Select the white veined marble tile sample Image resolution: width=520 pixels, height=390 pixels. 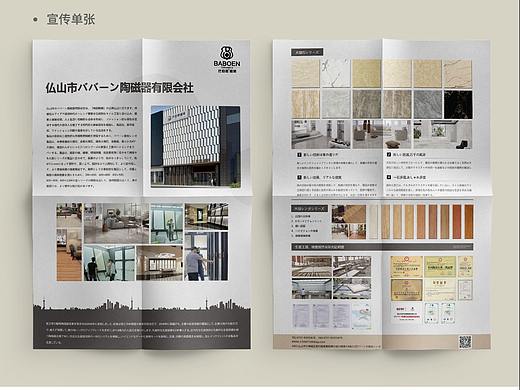point(335,73)
